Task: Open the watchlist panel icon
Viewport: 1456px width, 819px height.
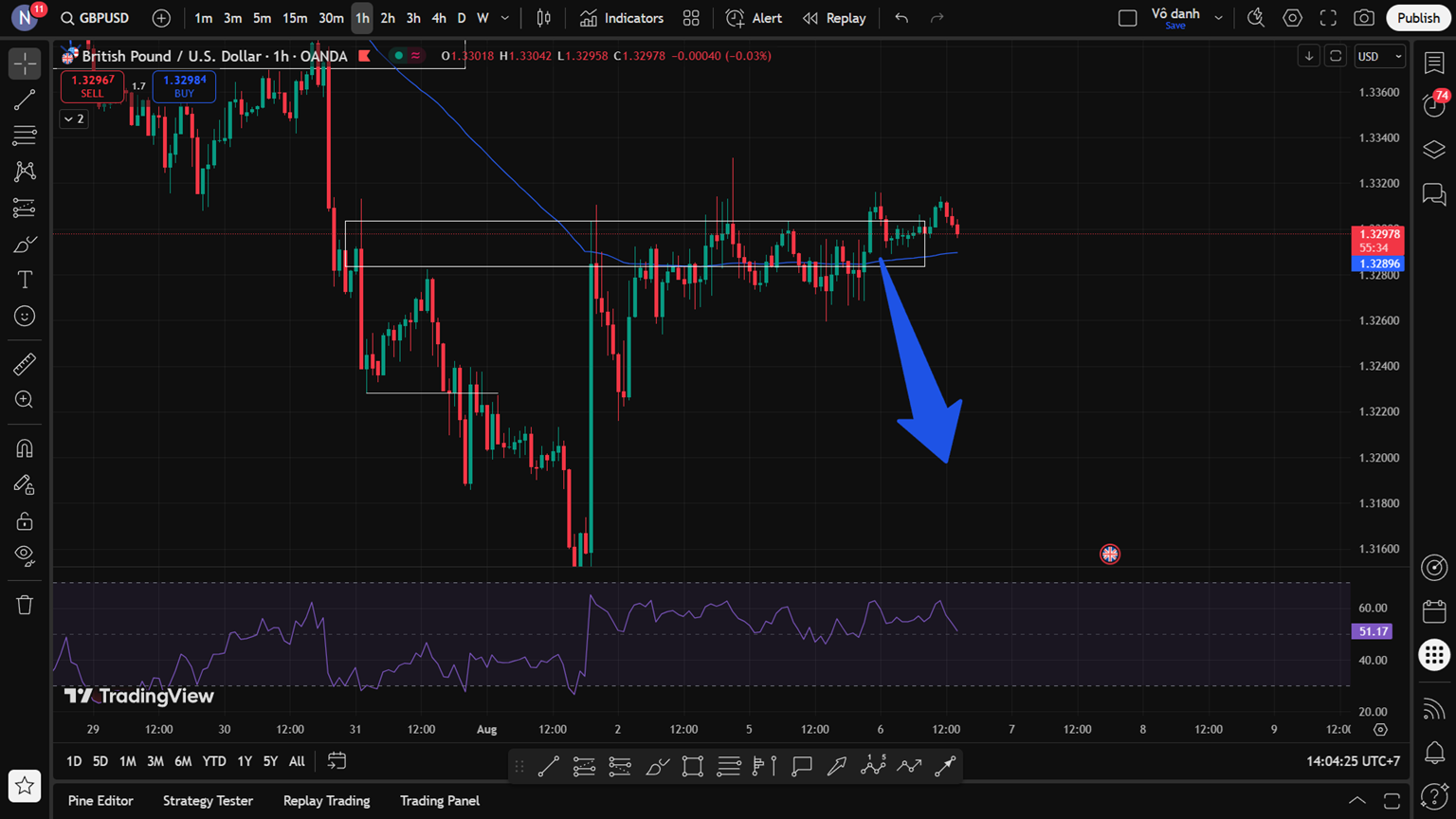Action: pyautogui.click(x=1434, y=64)
